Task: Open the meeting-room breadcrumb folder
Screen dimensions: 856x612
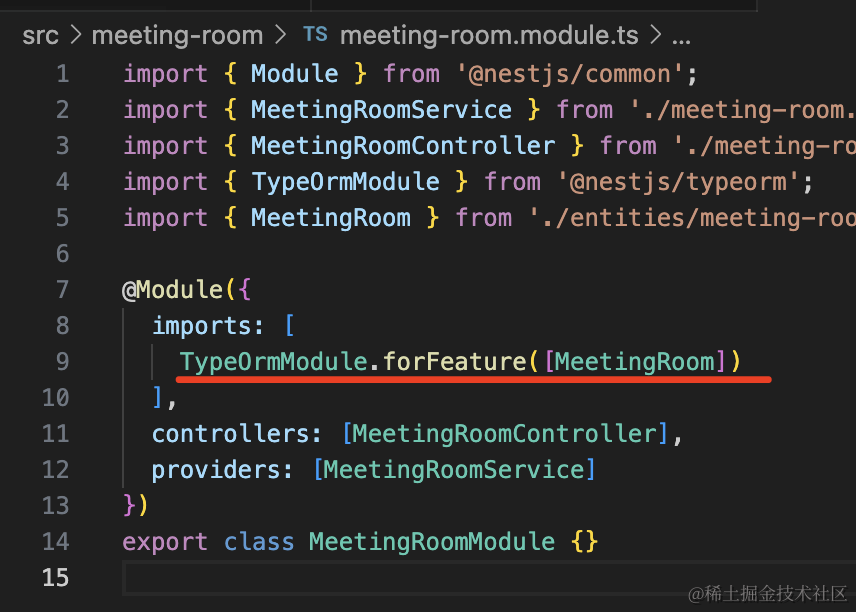Action: click(x=177, y=36)
